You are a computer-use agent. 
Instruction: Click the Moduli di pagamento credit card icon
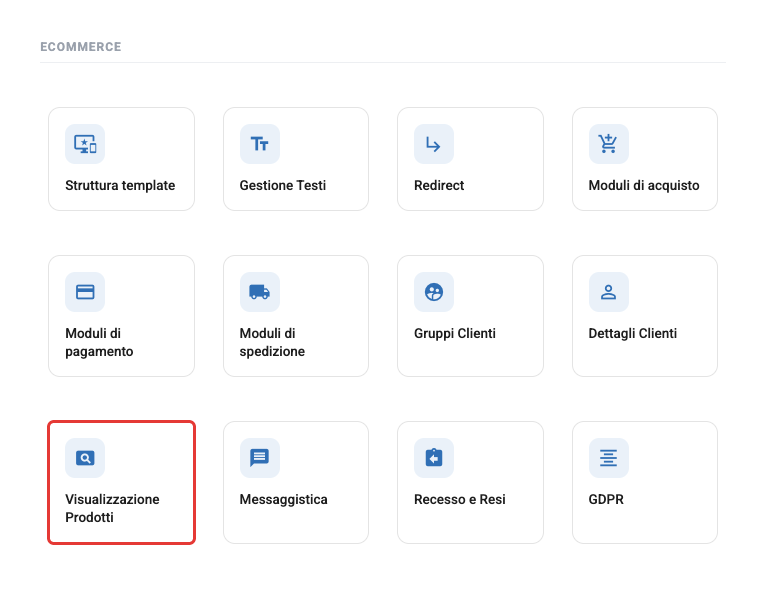[x=85, y=292]
